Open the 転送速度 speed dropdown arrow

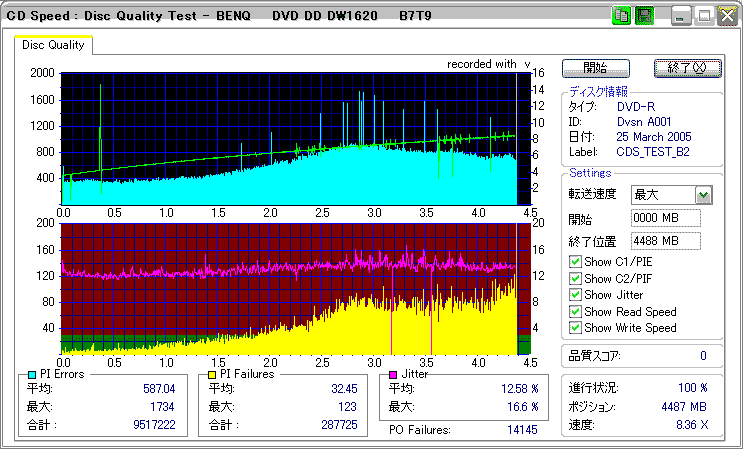pos(703,195)
